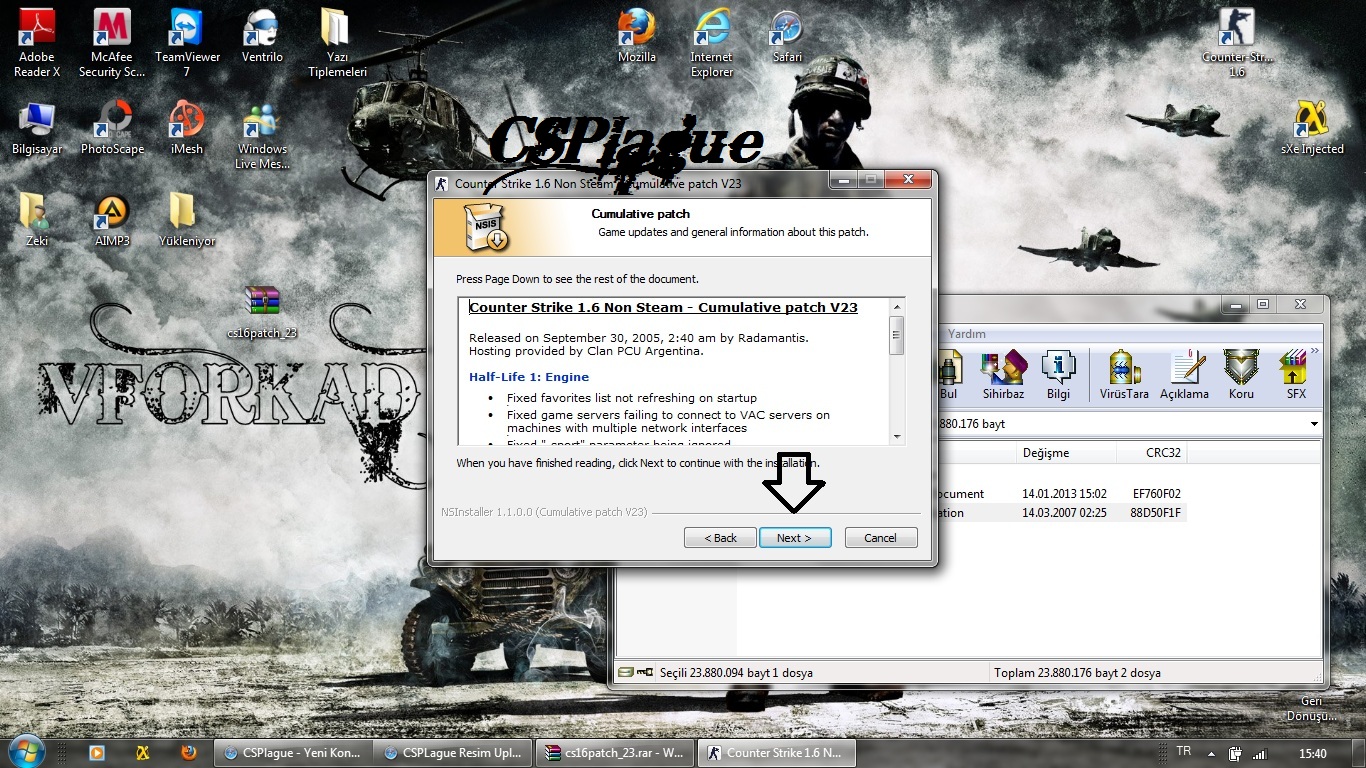The width and height of the screenshot is (1366, 768).
Task: Open the sXe Injected desktop shortcut
Action: click(x=1311, y=127)
